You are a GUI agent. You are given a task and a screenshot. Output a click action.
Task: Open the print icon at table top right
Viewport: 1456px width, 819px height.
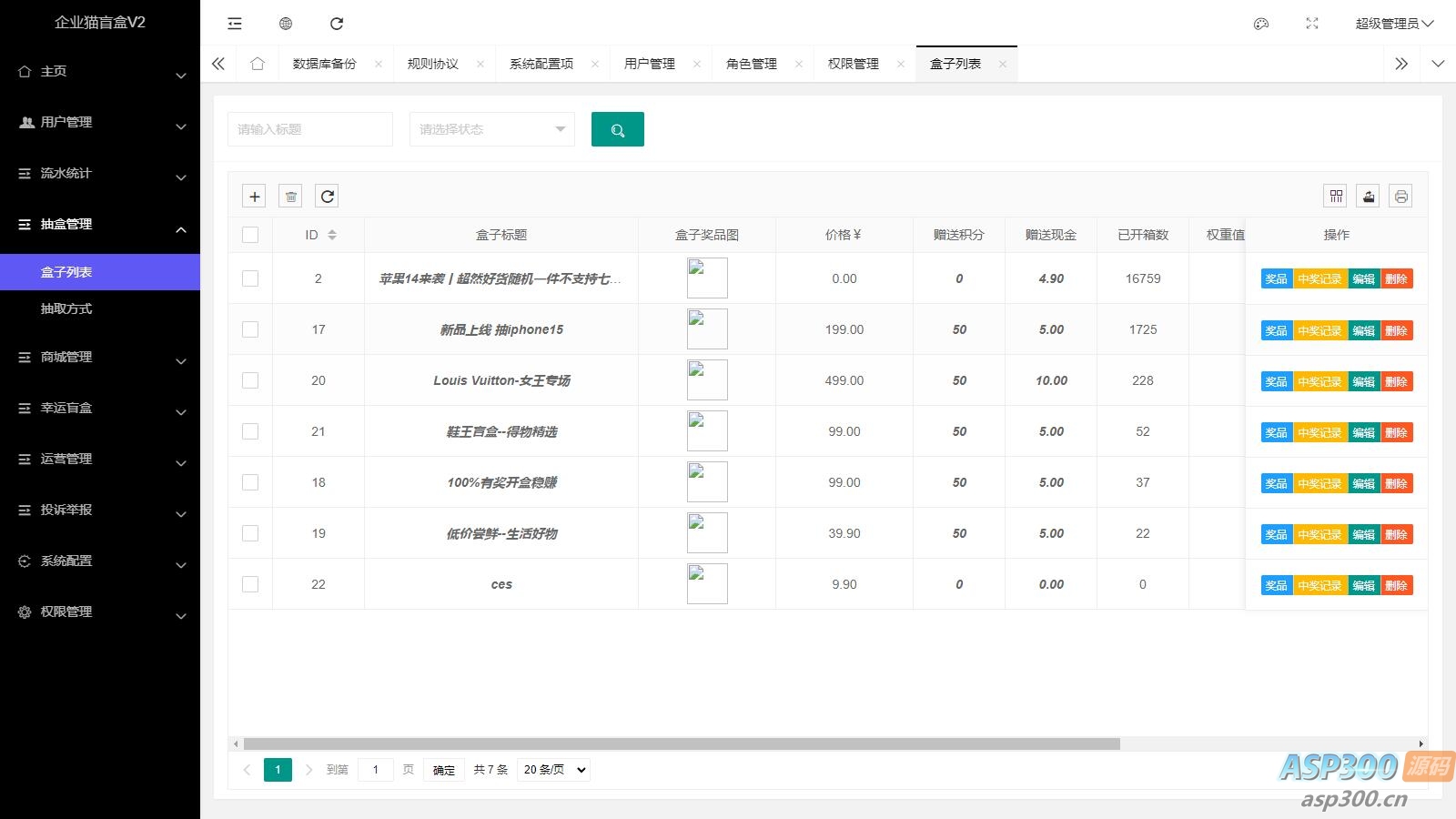coord(1400,195)
